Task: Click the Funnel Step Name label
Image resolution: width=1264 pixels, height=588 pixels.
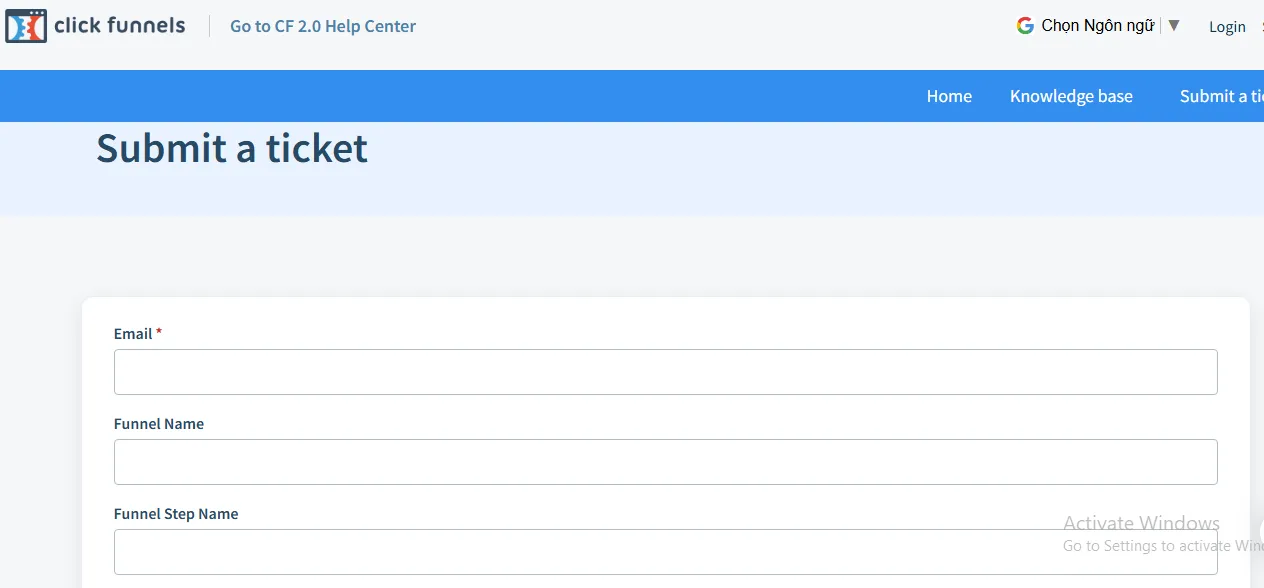Action: point(176,514)
